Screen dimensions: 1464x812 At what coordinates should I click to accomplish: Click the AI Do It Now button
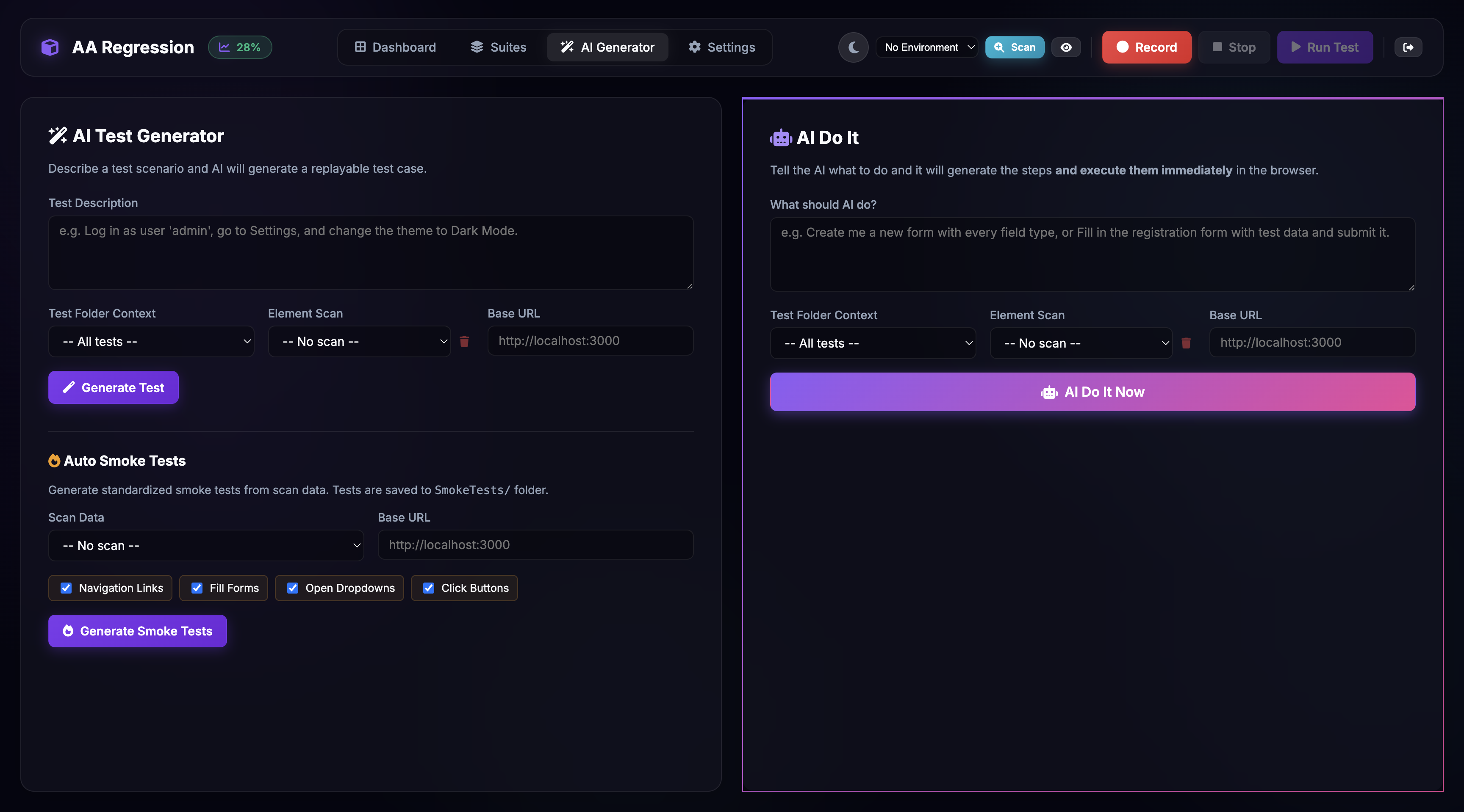pyautogui.click(x=1092, y=391)
